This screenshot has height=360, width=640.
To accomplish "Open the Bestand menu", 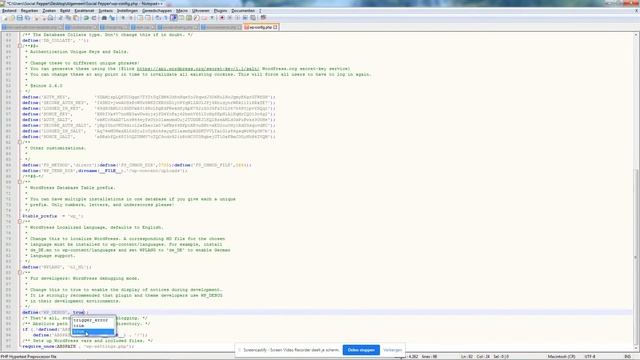I will pos(9,11).
